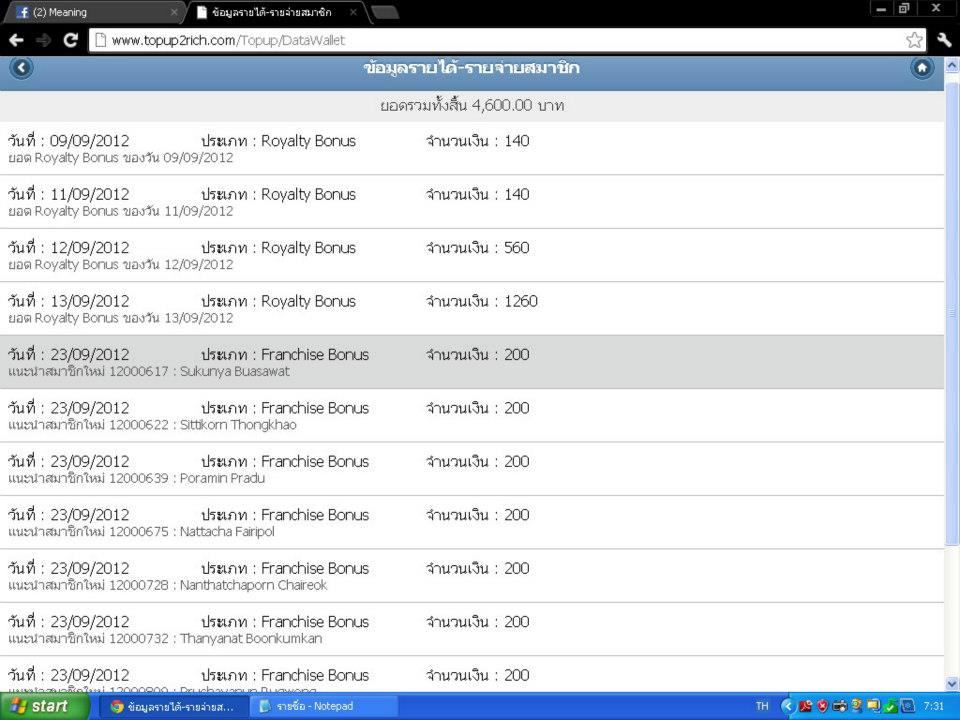Click the amount 560 value
The height and width of the screenshot is (720, 960).
coord(517,248)
